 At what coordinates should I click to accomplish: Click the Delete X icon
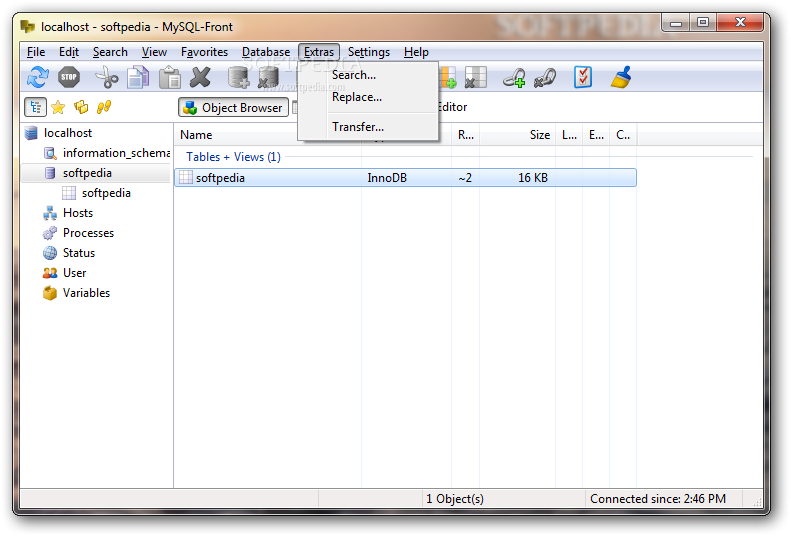click(x=200, y=78)
